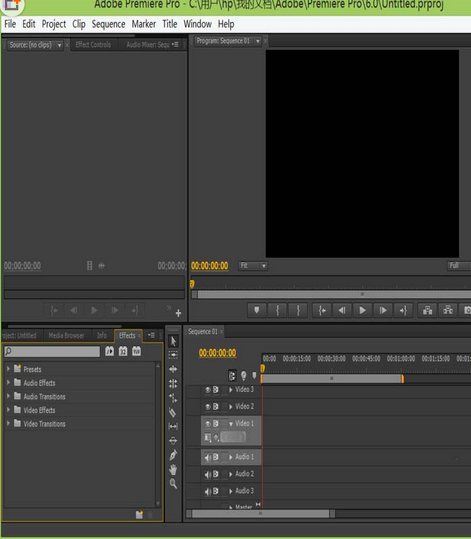
Task: Select the Track Select tool
Action: (173, 354)
